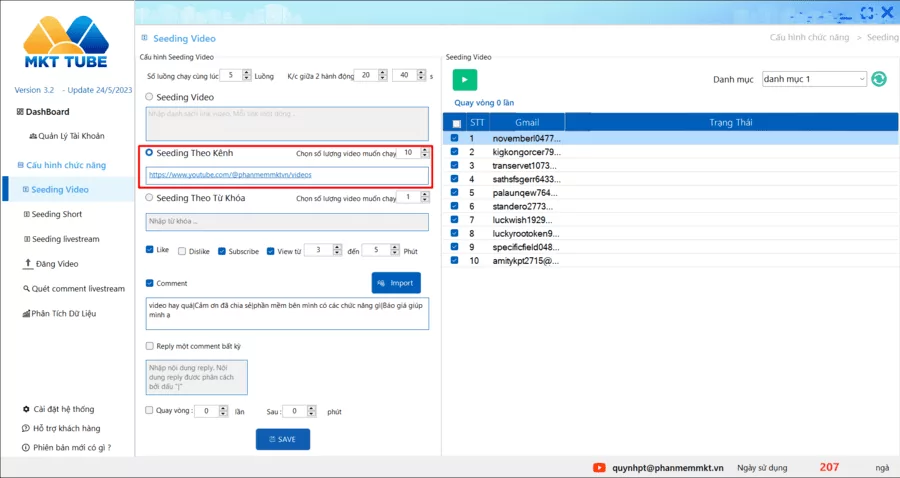Open Phiên bản mới có gì

point(67,447)
